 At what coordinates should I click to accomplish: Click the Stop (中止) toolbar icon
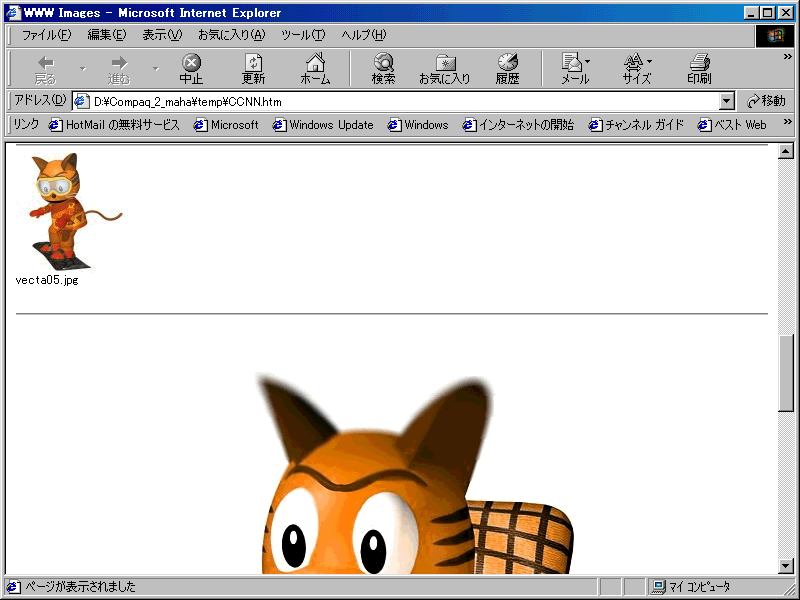point(191,69)
